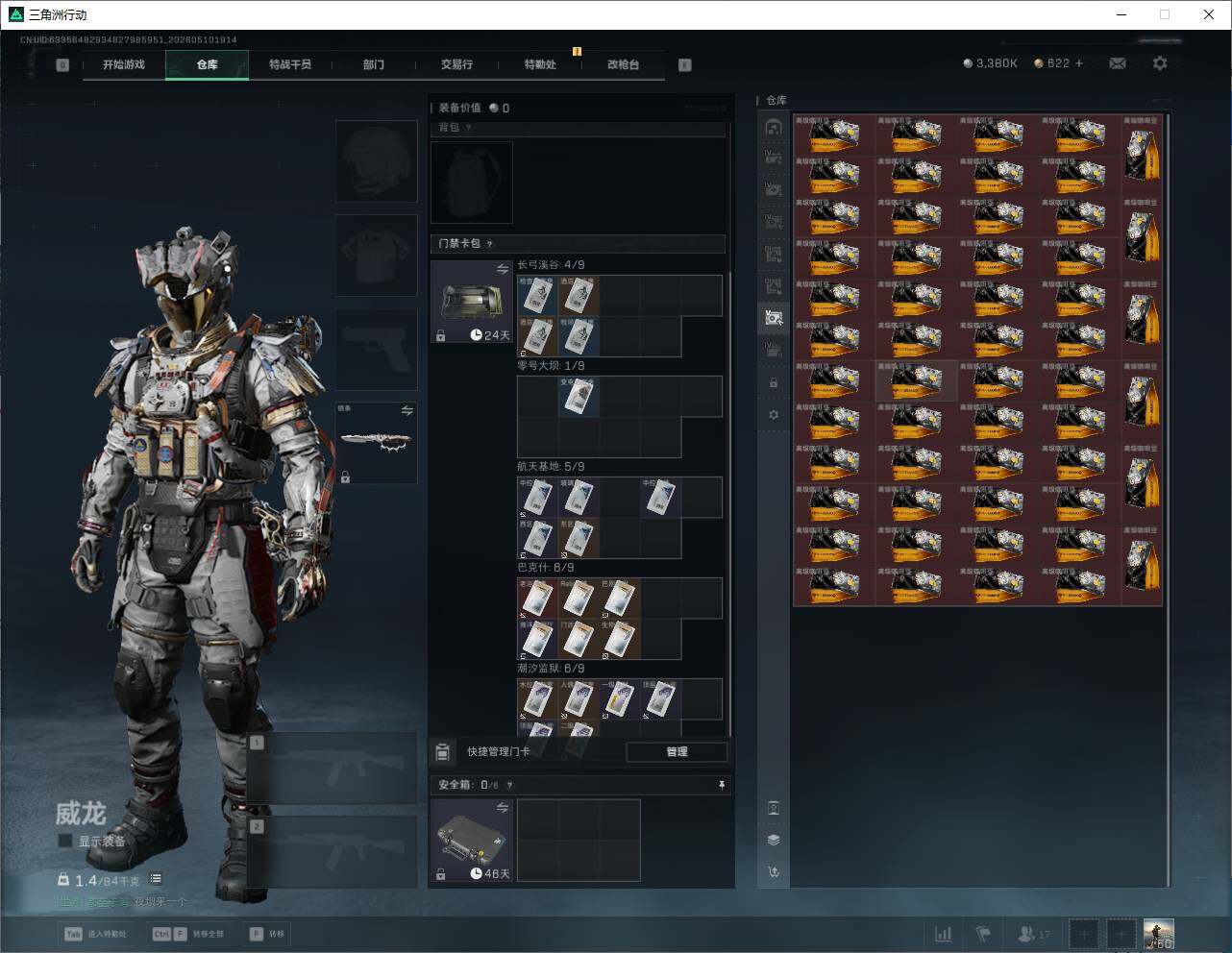1232x953 pixels.
Task: Open the weight details list icon
Action: pos(156,879)
